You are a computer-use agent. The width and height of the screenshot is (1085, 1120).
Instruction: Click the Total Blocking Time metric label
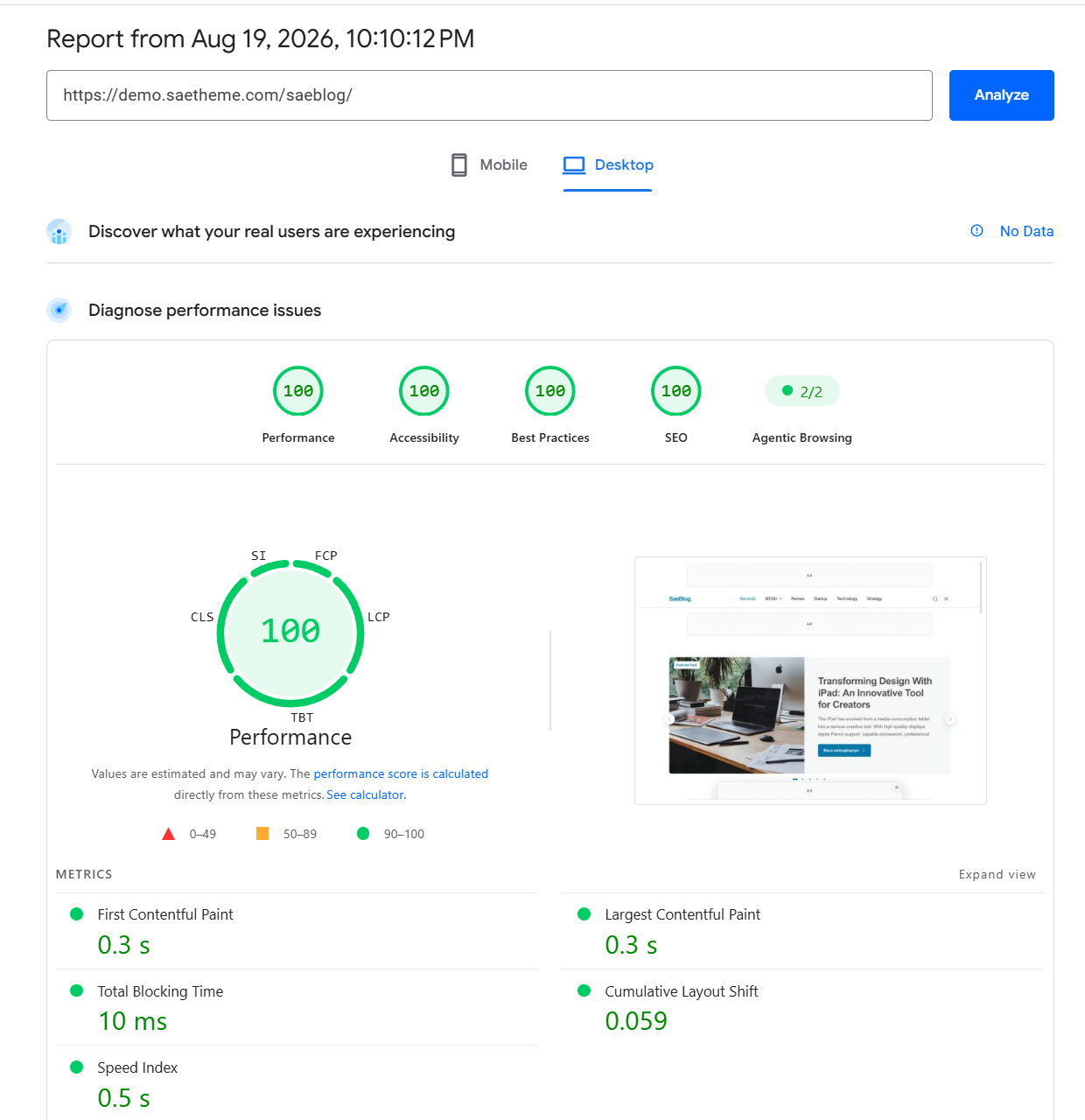coord(160,991)
